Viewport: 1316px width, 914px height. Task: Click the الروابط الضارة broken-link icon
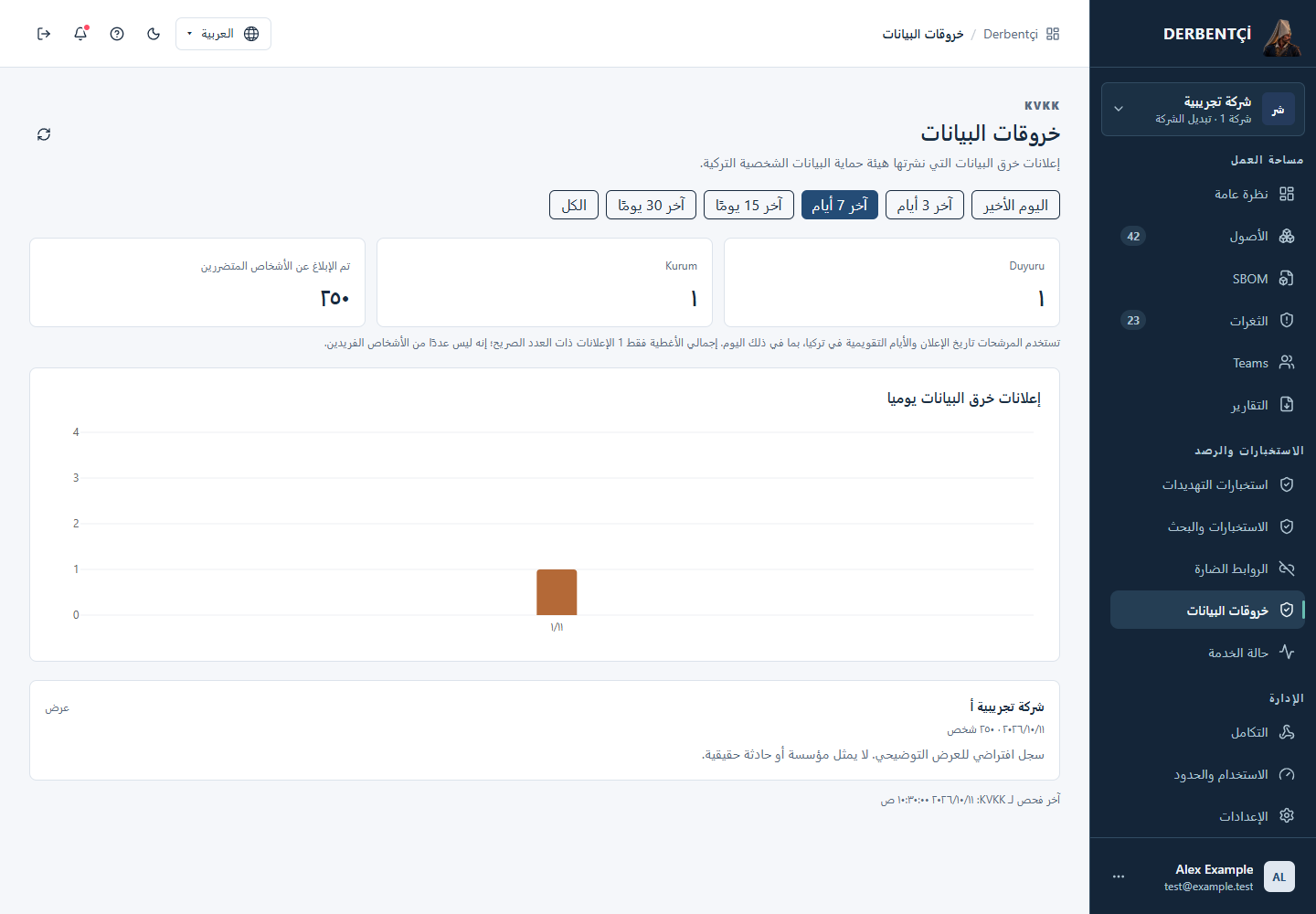(1287, 569)
